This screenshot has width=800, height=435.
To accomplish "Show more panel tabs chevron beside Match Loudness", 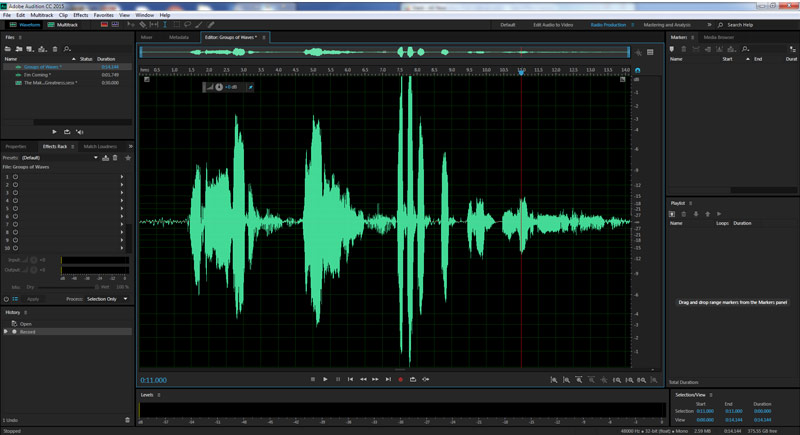I will coord(130,146).
